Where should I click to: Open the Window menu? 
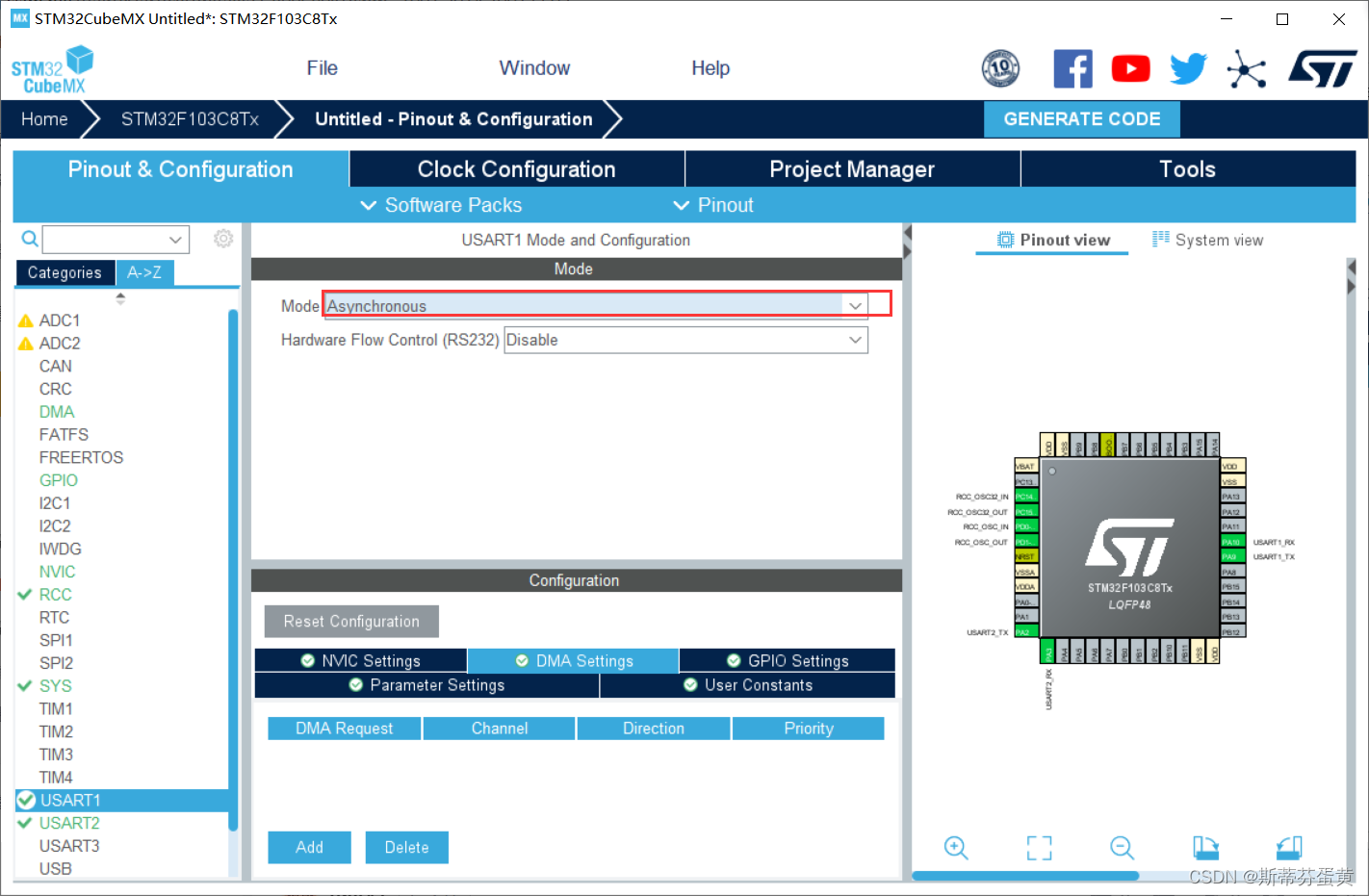click(x=534, y=67)
